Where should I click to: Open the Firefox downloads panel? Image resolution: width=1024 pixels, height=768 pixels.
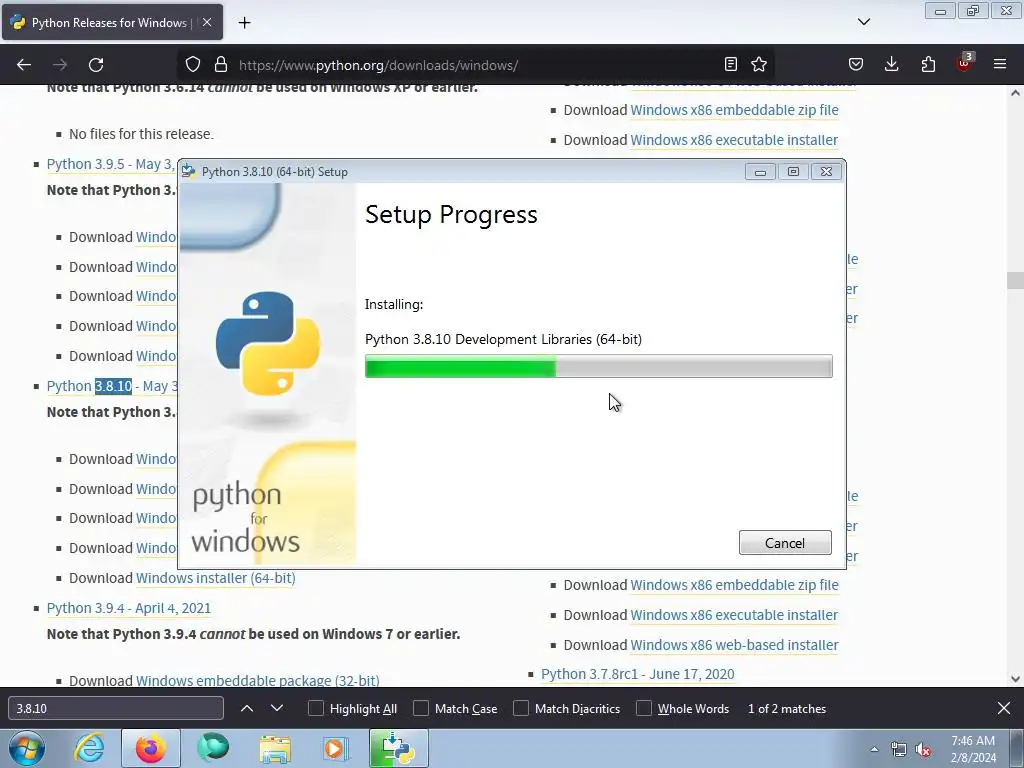point(891,64)
